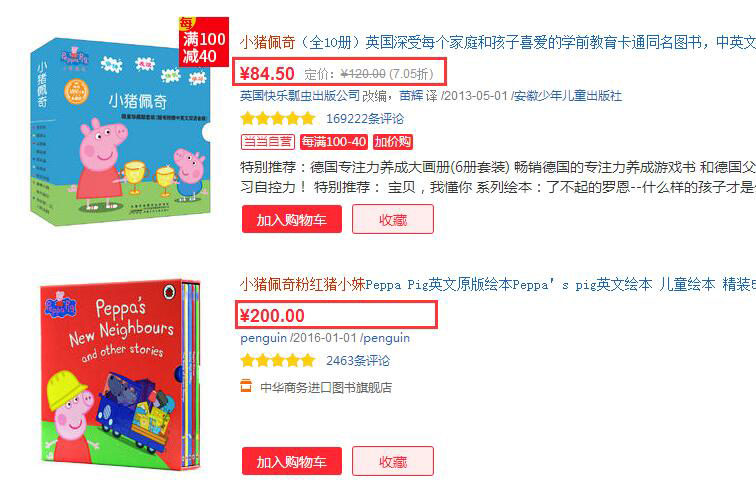Click the five-star rating of the second book
The width and height of the screenshot is (756, 490).
[x=278, y=360]
